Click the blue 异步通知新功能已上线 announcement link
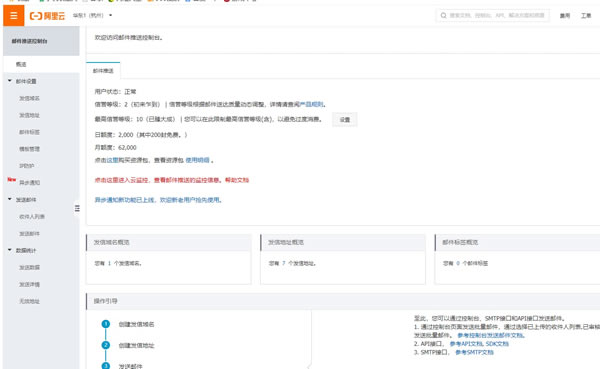Viewport: 600px width, 369px height. (158, 200)
